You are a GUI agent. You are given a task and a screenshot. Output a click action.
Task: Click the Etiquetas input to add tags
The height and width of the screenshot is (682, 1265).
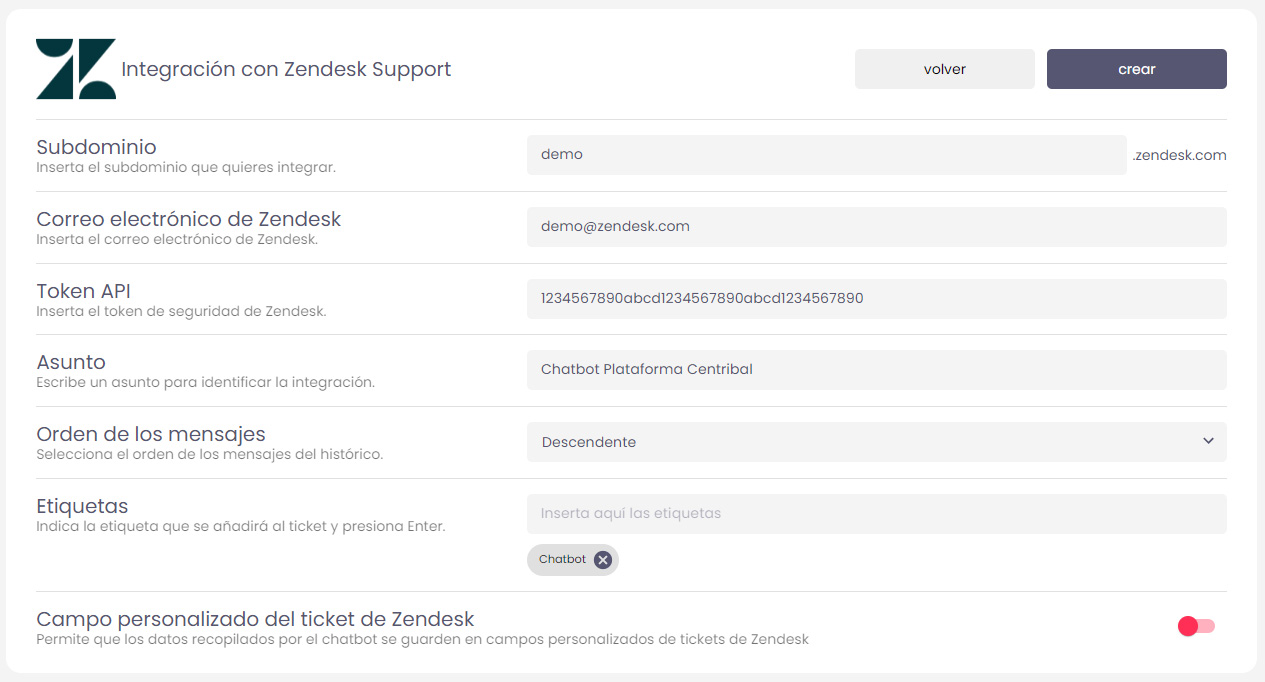pyautogui.click(x=876, y=514)
